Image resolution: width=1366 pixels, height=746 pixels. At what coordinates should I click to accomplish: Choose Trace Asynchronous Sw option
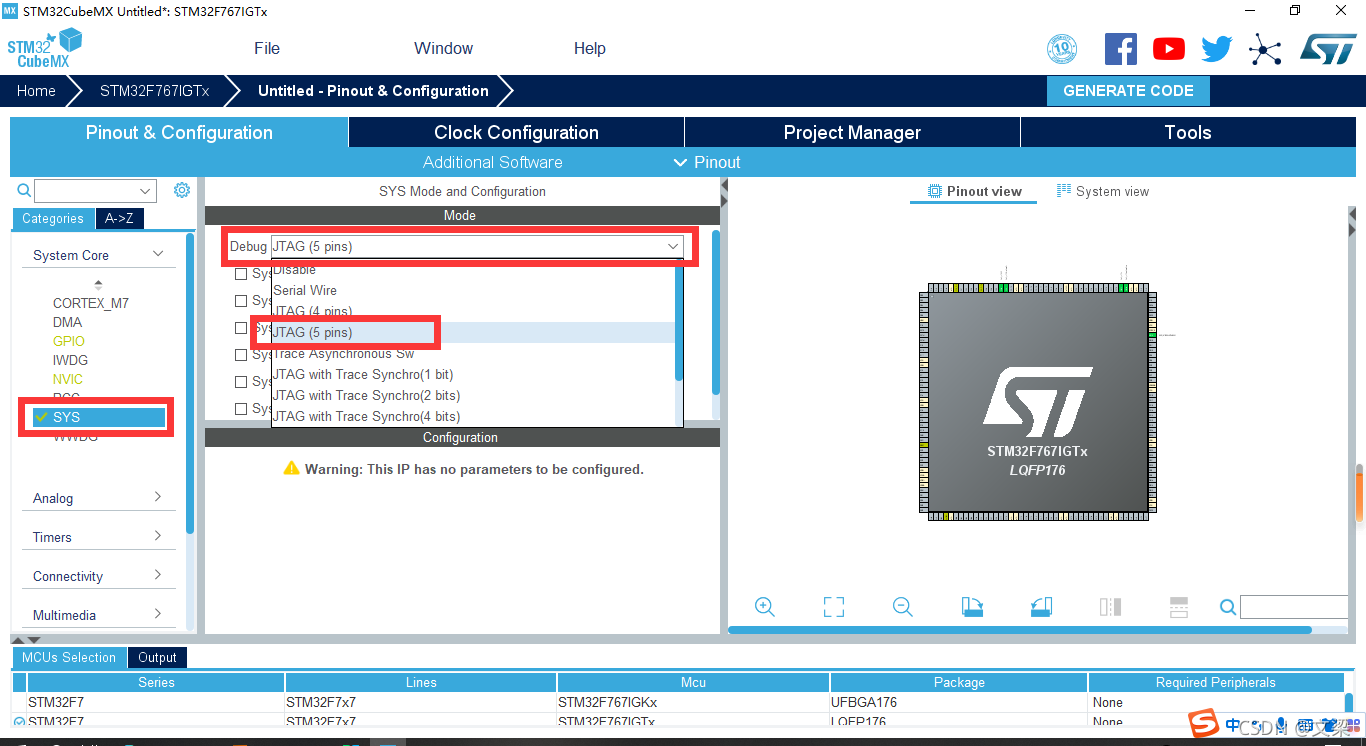(474, 353)
